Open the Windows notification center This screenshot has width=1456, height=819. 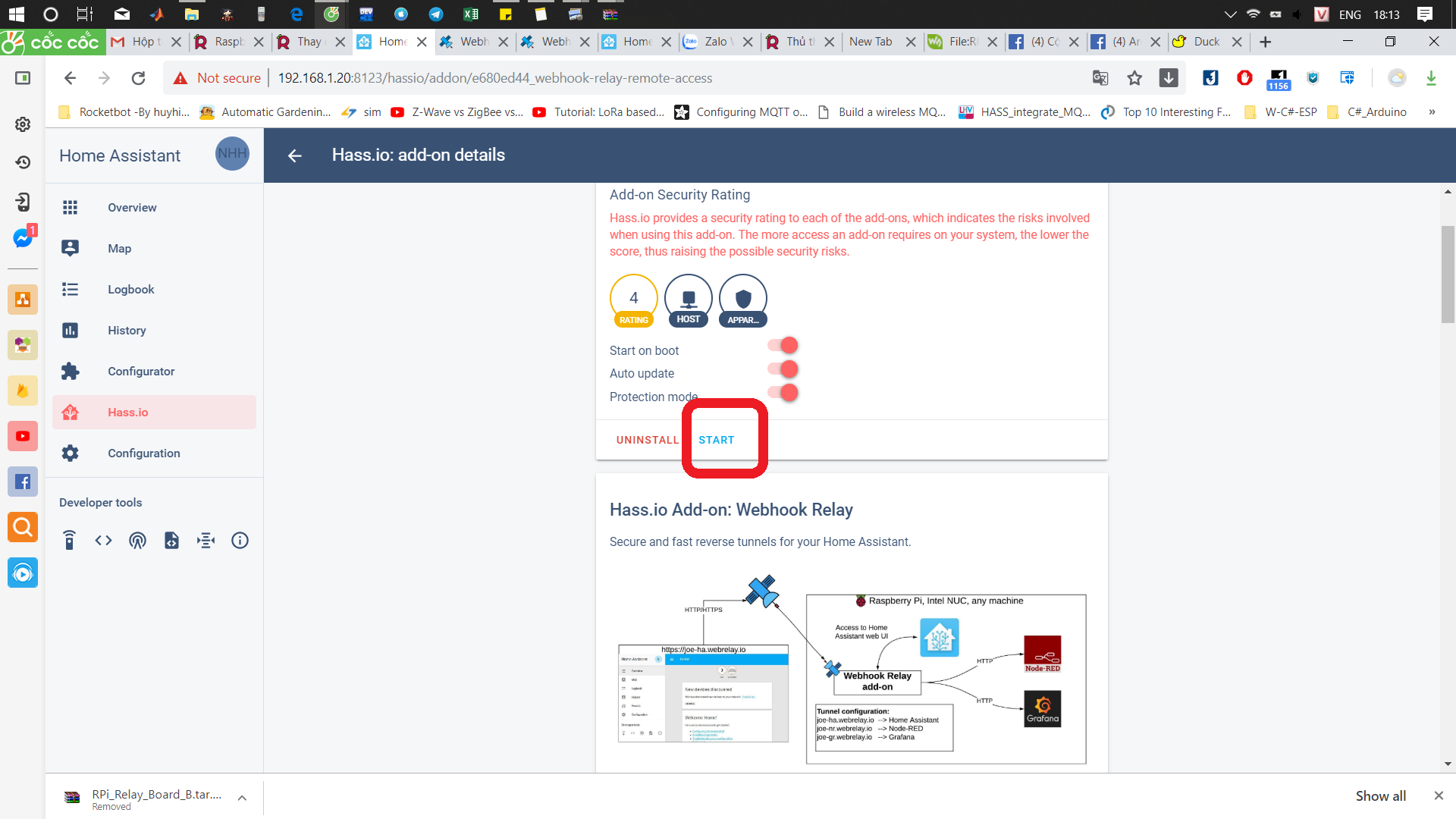point(1425,14)
